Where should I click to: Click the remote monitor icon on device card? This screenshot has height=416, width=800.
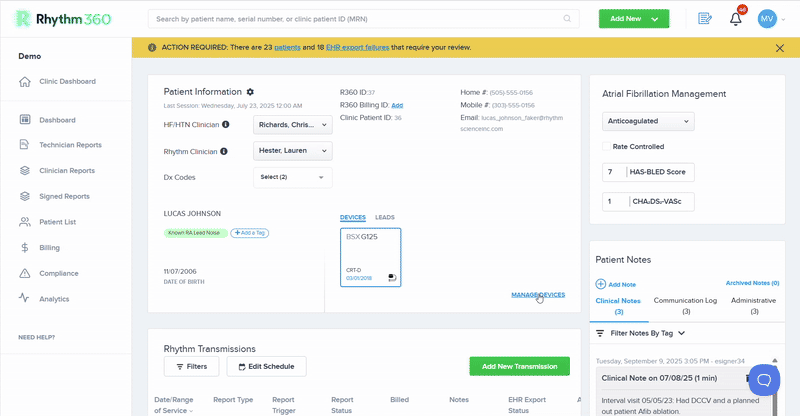point(392,278)
